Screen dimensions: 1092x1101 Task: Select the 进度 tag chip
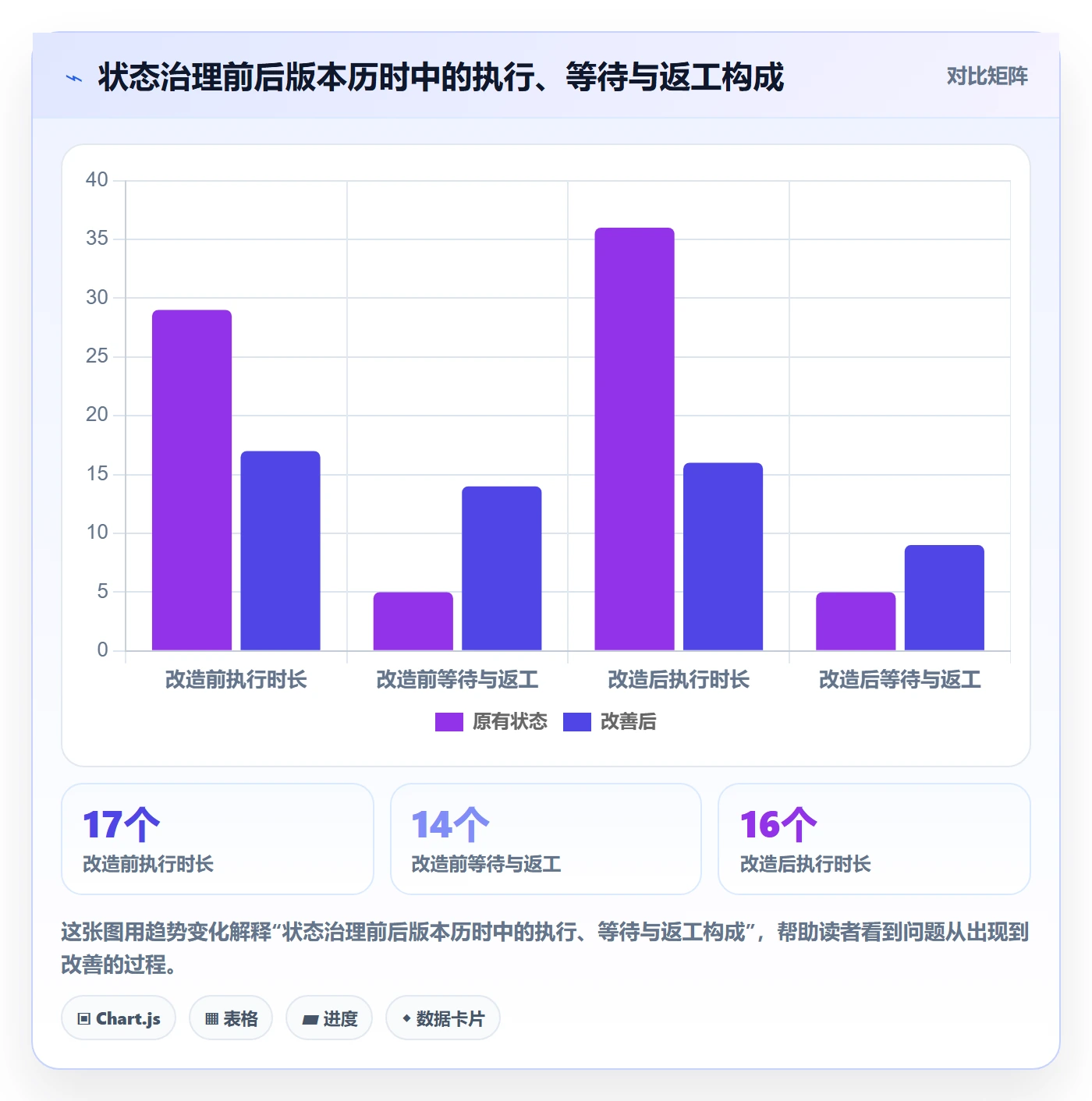click(329, 1018)
